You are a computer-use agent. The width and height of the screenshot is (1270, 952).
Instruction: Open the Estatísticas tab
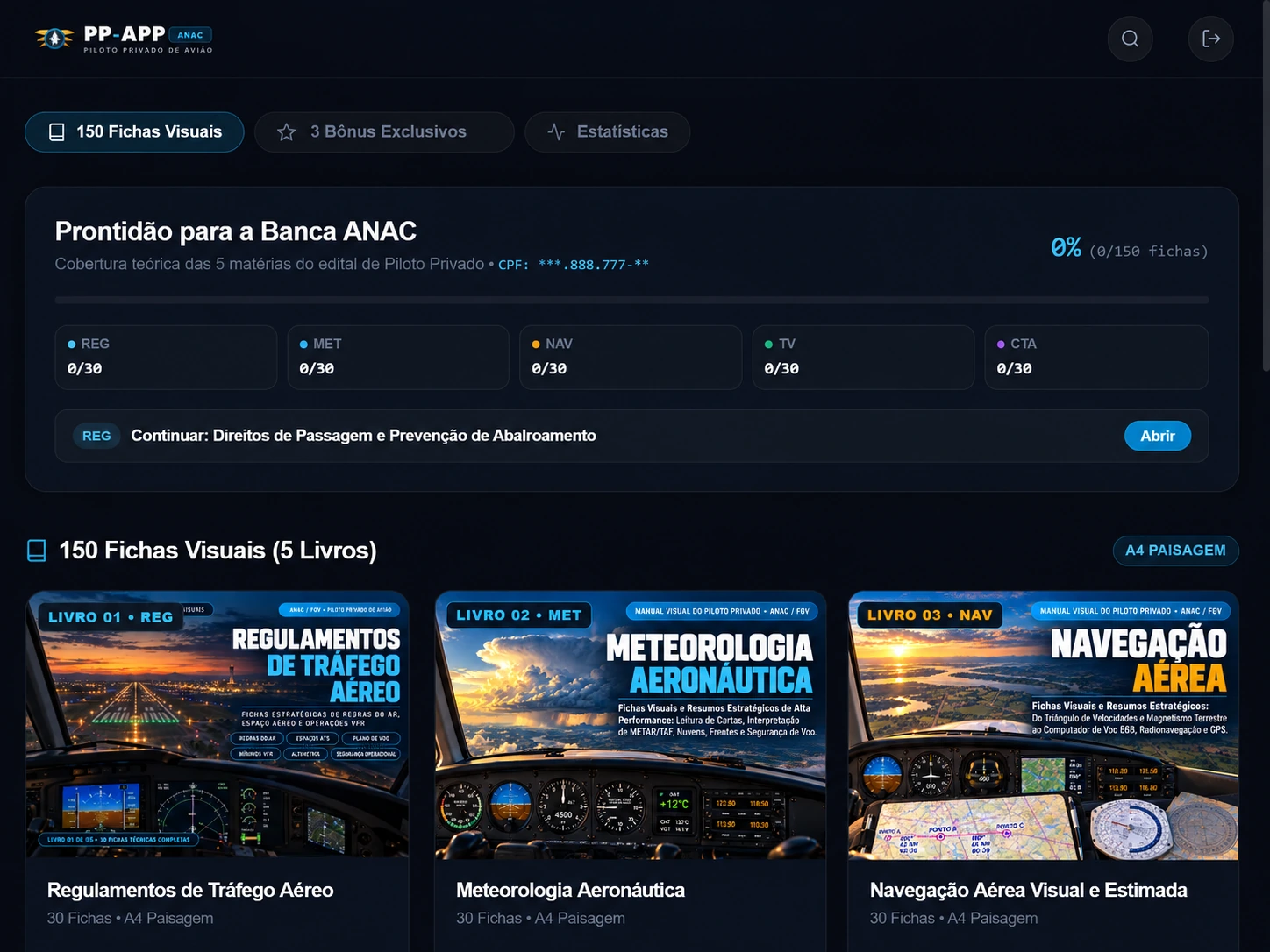point(607,132)
